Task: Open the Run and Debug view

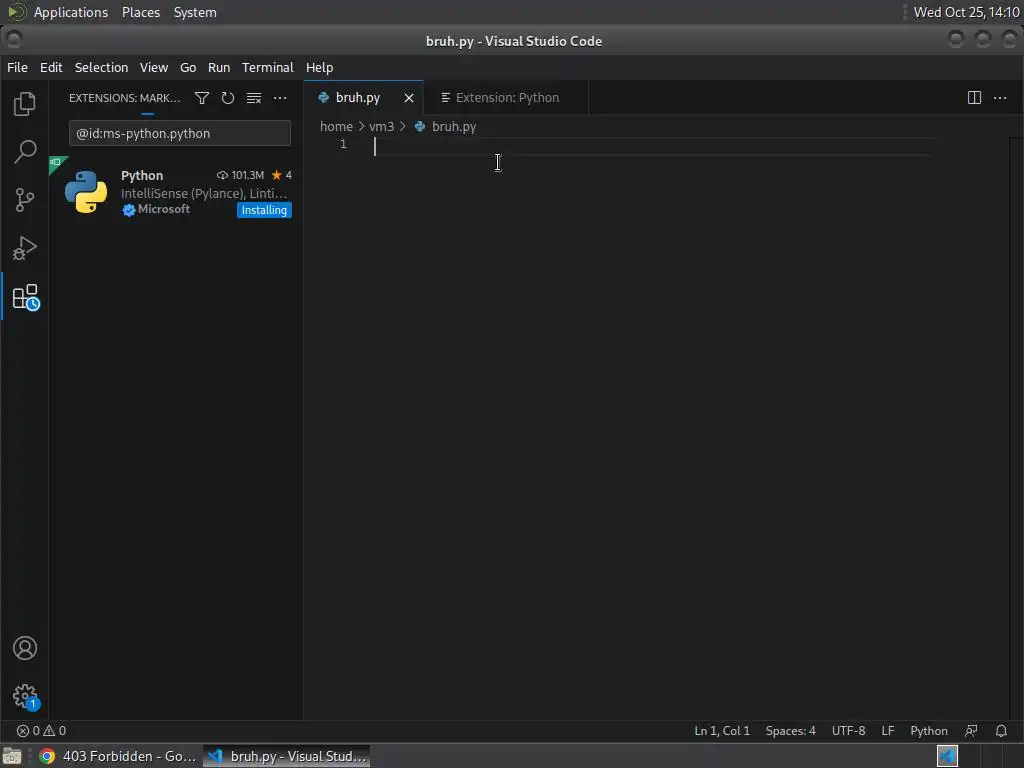Action: coord(25,248)
